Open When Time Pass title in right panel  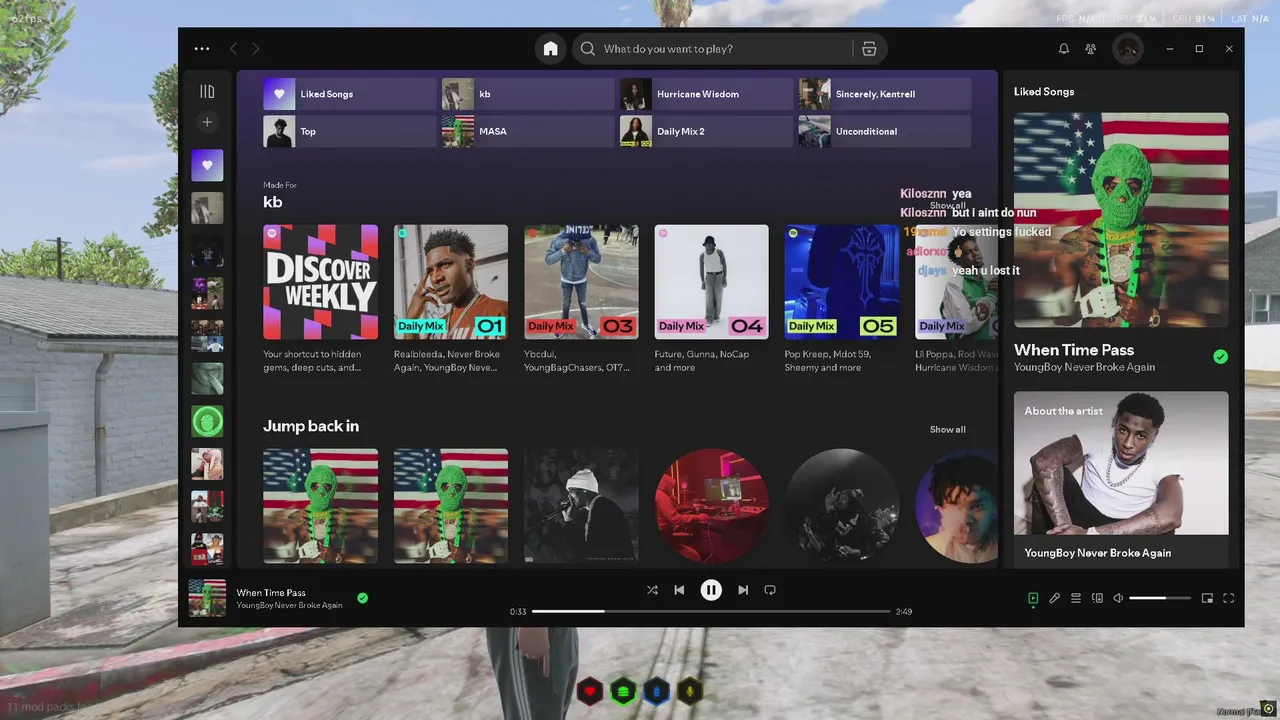pyautogui.click(x=1074, y=350)
